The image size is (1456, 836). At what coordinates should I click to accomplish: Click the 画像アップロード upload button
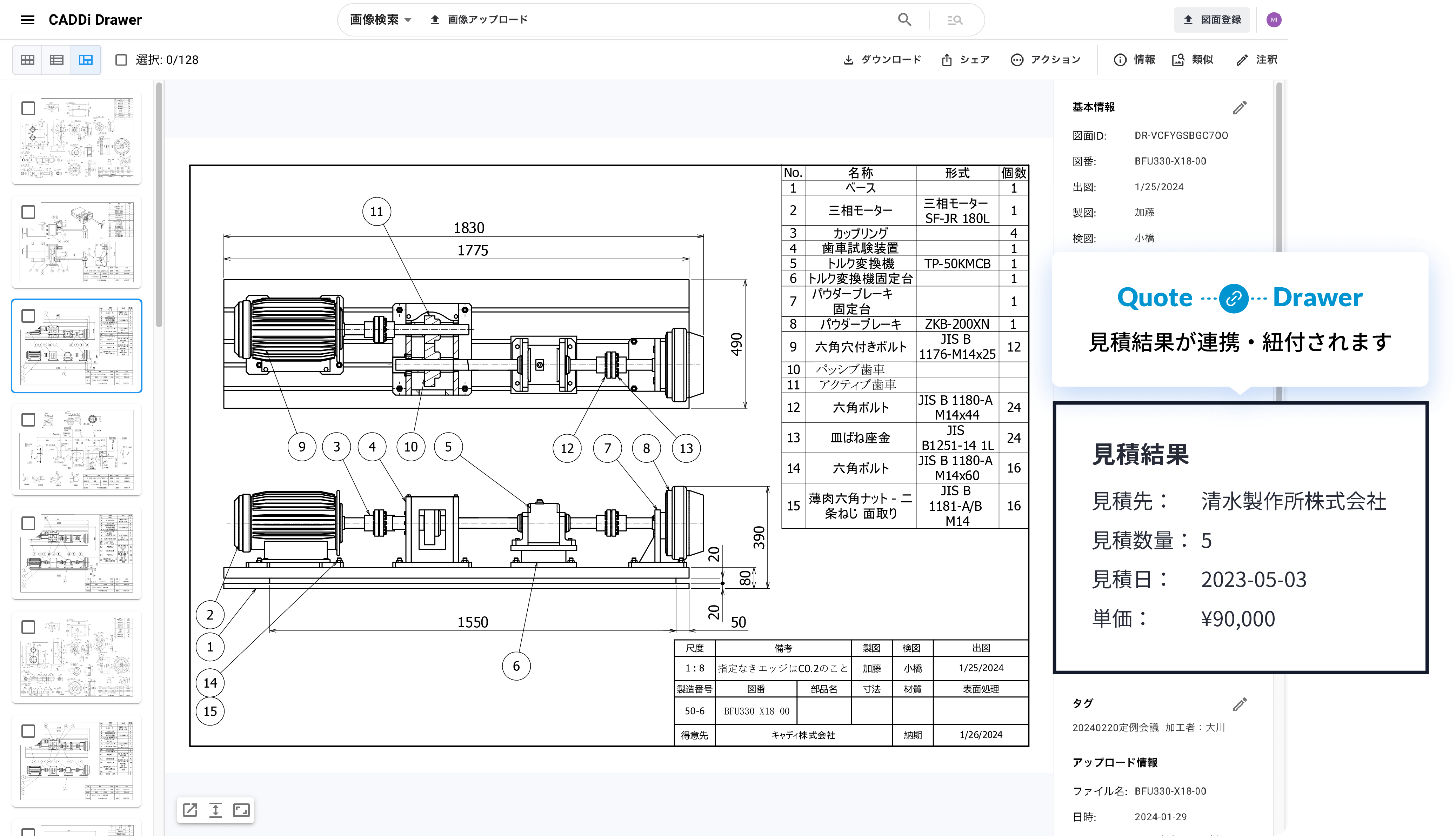click(x=479, y=20)
